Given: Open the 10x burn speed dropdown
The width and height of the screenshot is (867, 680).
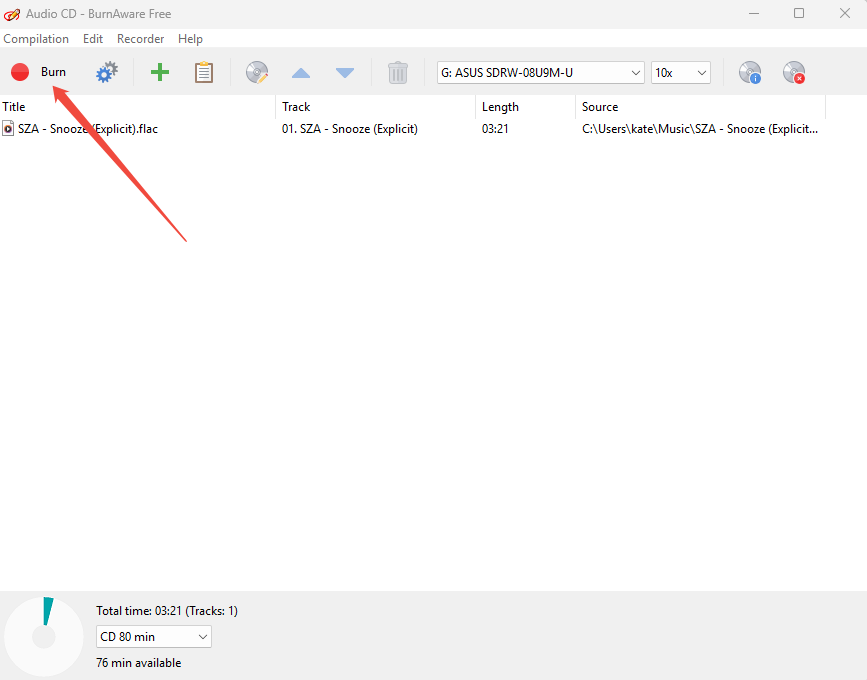Looking at the screenshot, I should tap(680, 72).
